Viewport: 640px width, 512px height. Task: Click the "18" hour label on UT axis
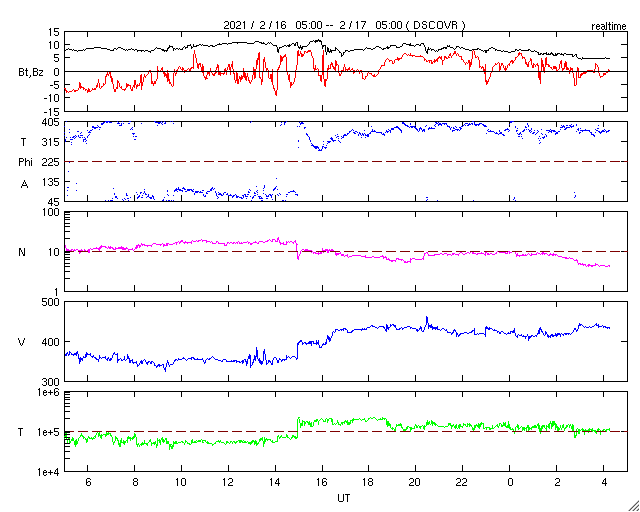point(369,483)
